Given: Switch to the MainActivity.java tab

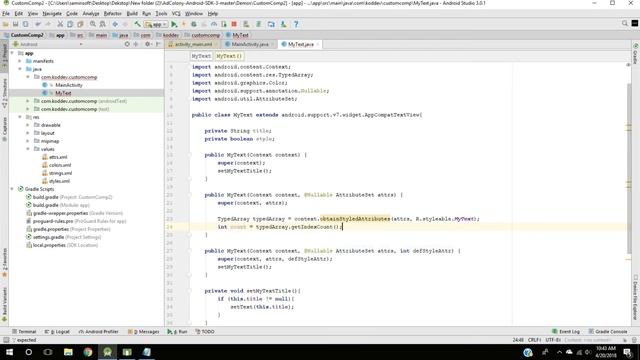Looking at the screenshot, I should click(250, 44).
